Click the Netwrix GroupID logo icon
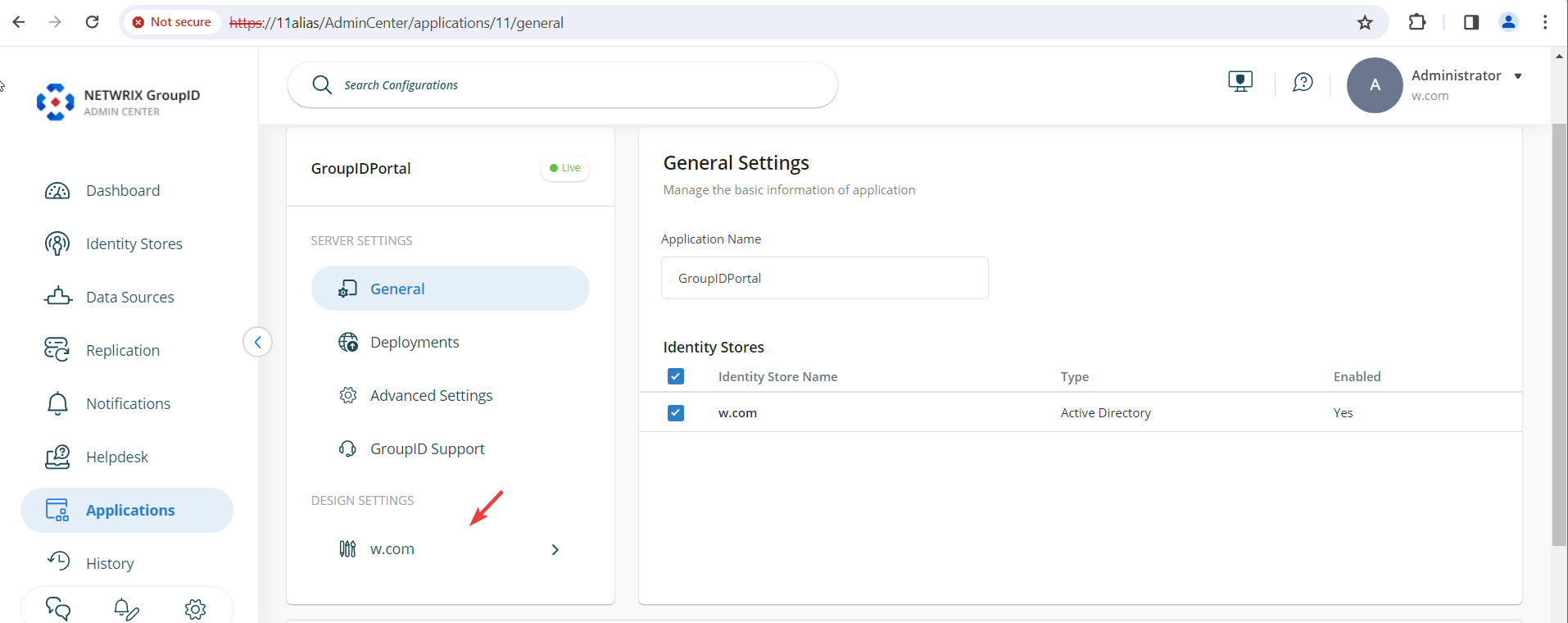 [x=55, y=102]
